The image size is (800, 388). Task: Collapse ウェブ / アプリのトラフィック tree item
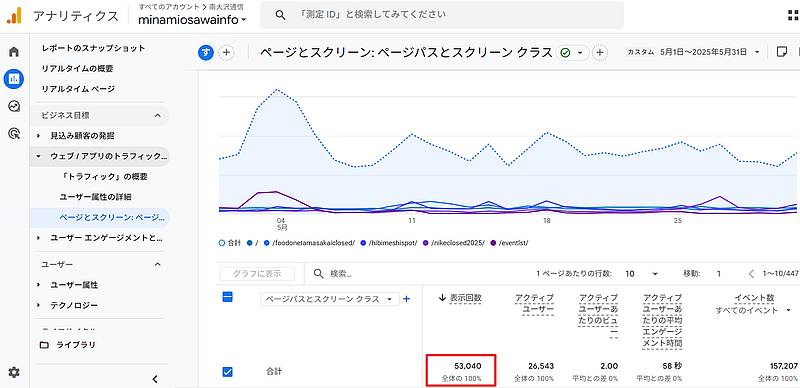[39, 156]
